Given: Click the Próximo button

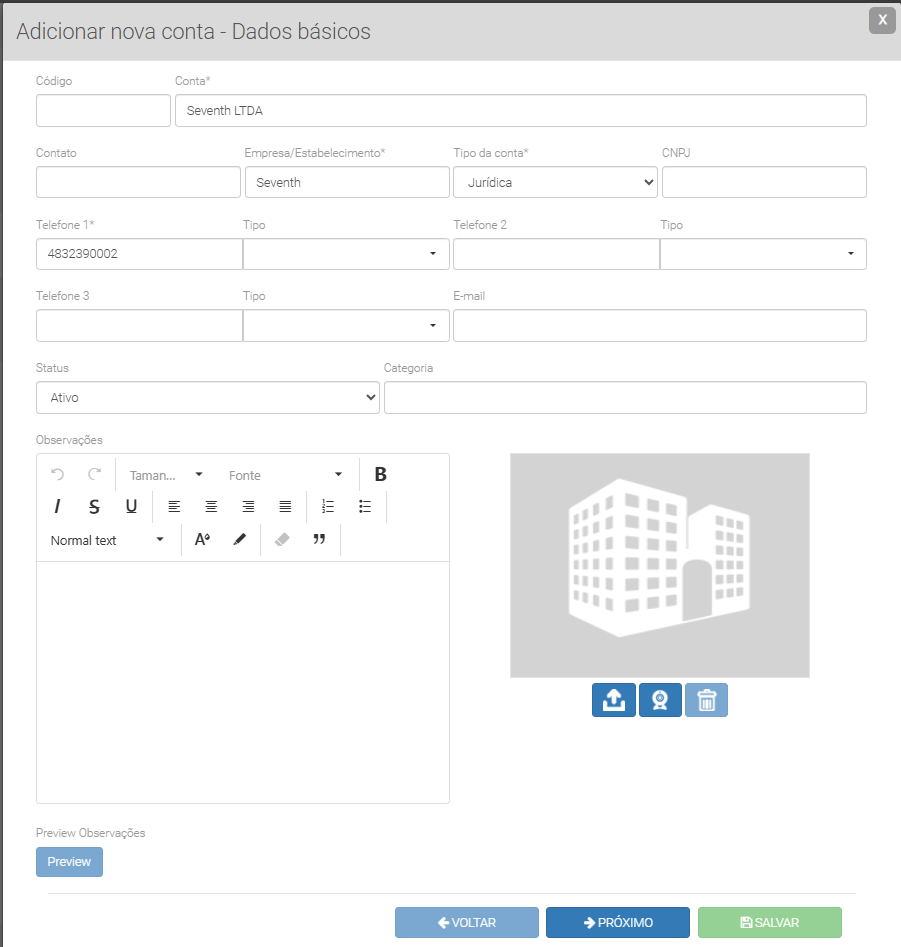Looking at the screenshot, I should coord(617,922).
